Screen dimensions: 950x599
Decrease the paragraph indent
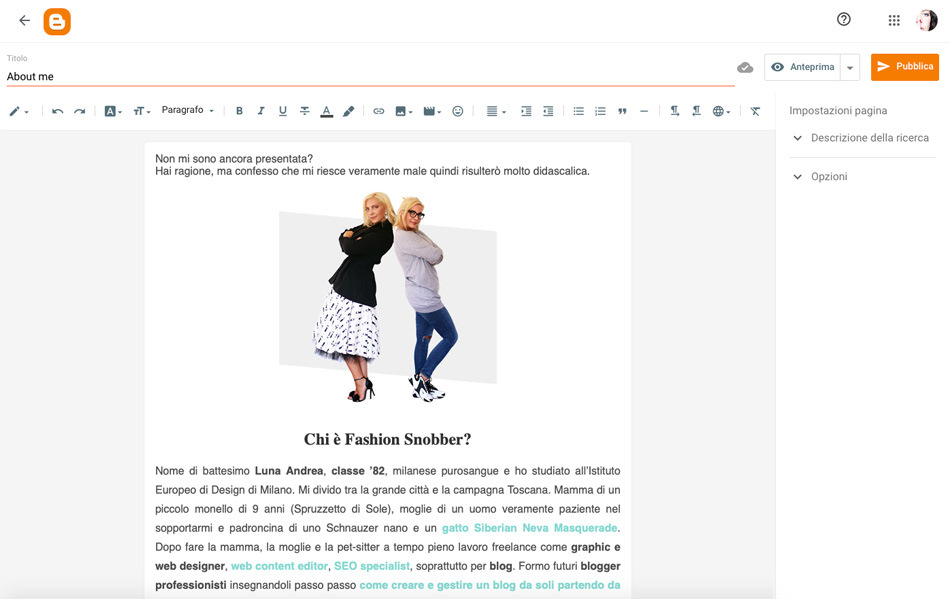pos(548,111)
